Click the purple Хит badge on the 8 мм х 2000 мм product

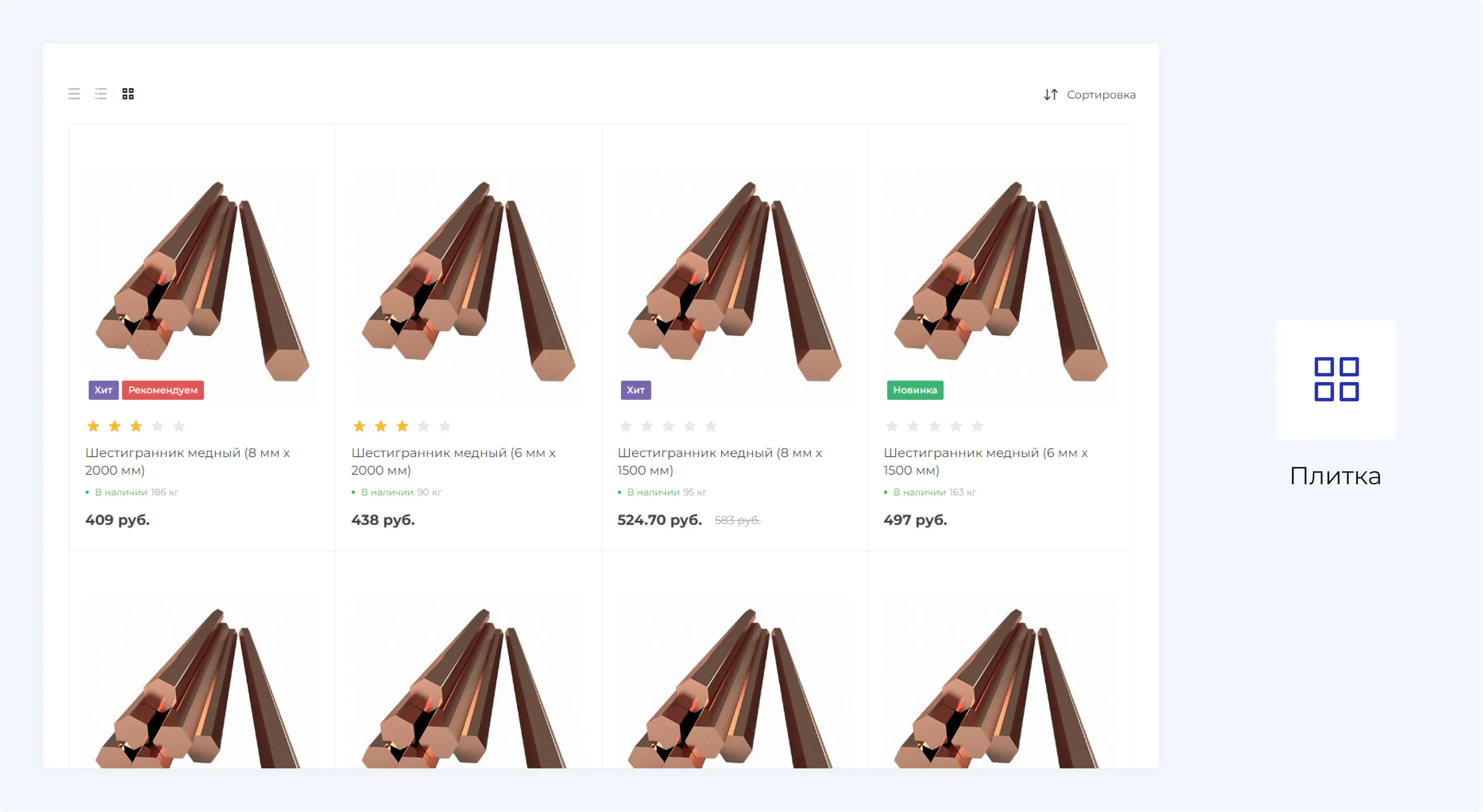coord(103,390)
